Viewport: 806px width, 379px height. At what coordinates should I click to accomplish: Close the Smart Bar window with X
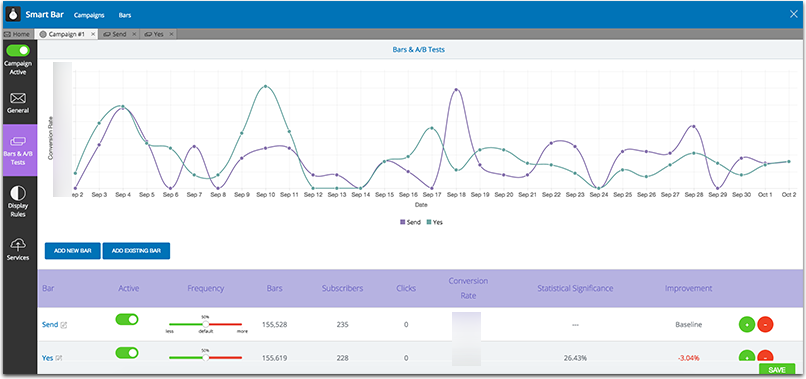point(793,14)
